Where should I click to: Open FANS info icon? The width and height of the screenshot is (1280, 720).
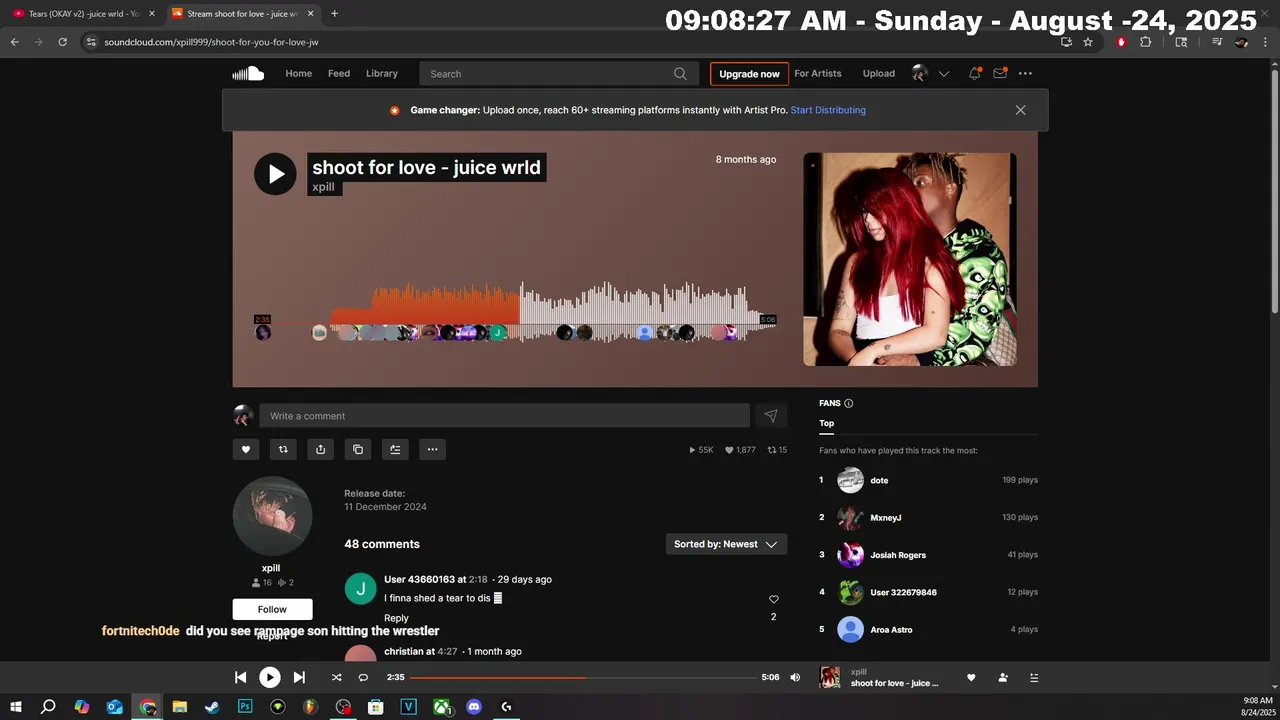click(849, 403)
